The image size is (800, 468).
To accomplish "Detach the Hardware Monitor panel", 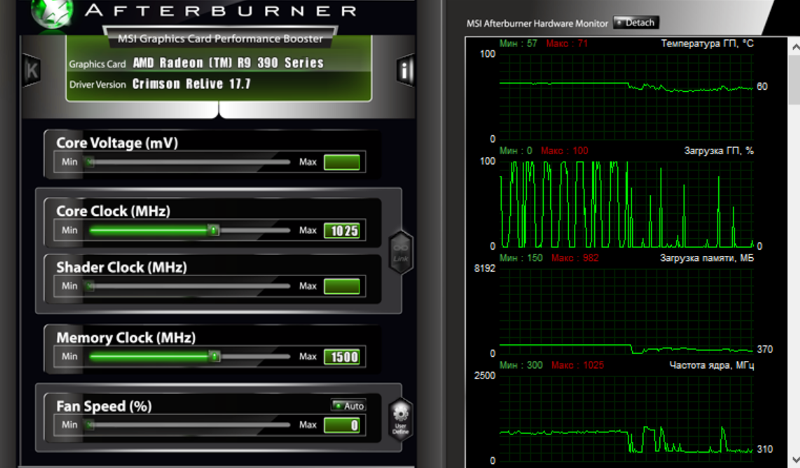I will (636, 22).
